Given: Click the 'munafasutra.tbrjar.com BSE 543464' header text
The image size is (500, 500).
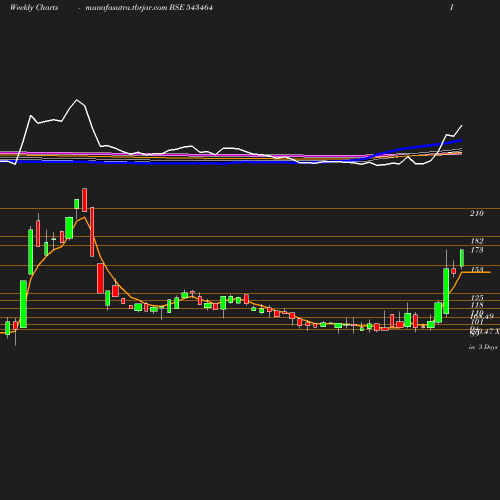Looking at the screenshot, I should 149,7.
